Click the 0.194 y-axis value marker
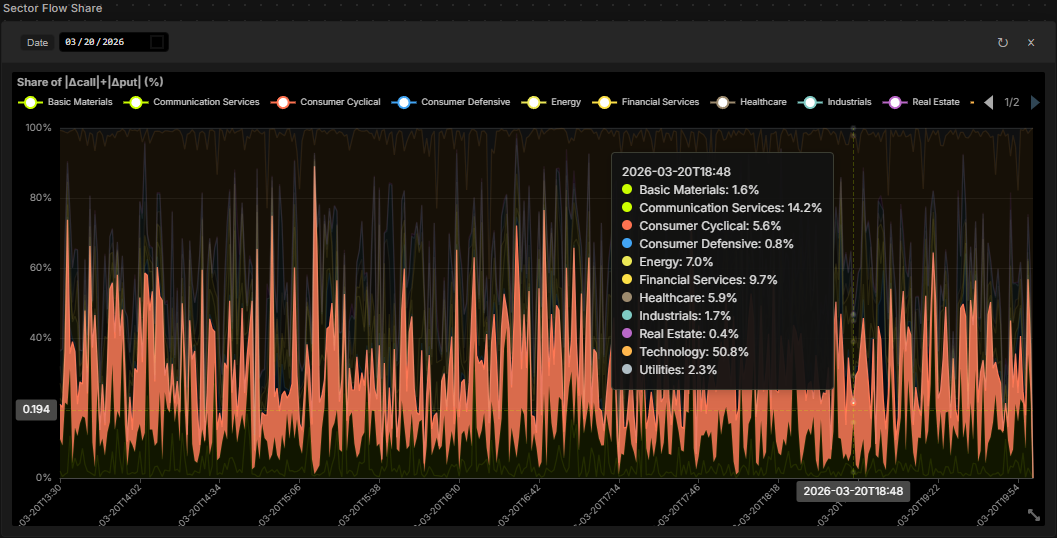The width and height of the screenshot is (1057, 538). click(x=37, y=410)
